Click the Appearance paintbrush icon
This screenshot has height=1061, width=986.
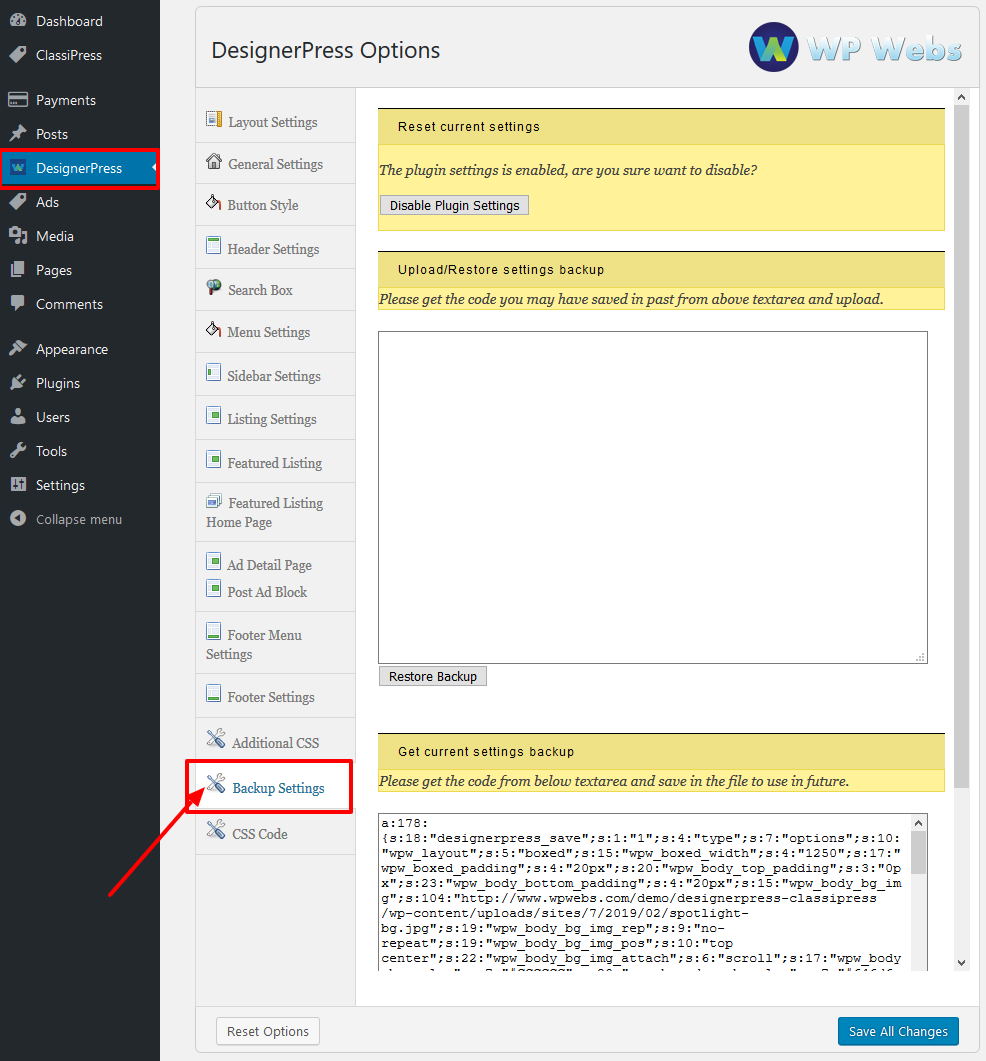click(x=18, y=348)
